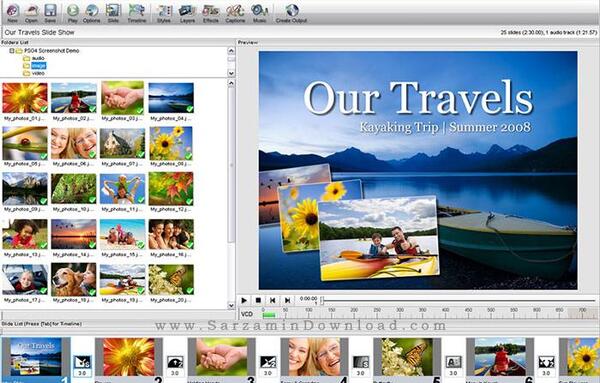This screenshot has height=383, width=600.
Task: Select the My_photos_04 lake thumbnail
Action: point(171,98)
